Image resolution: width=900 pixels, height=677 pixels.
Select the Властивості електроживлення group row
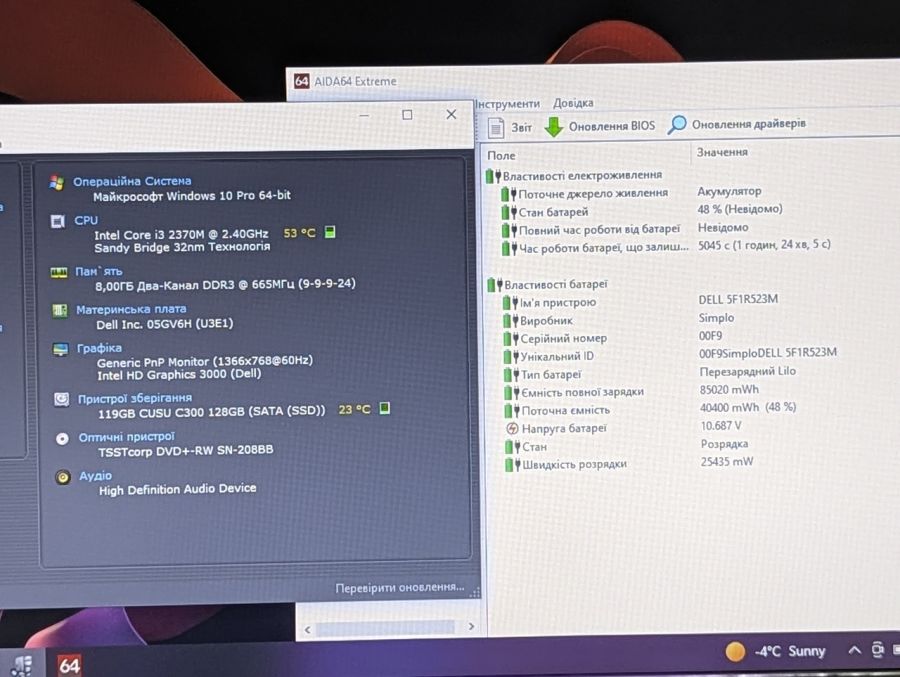tap(574, 175)
